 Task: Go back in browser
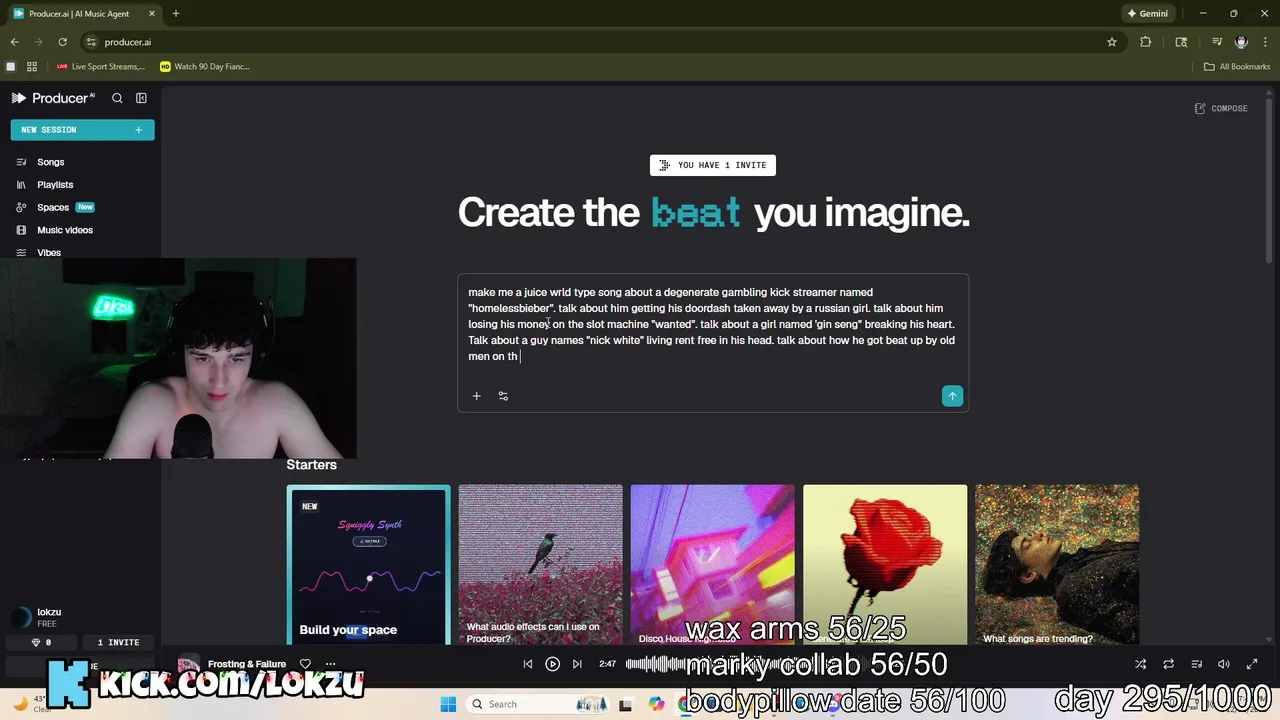(x=15, y=42)
